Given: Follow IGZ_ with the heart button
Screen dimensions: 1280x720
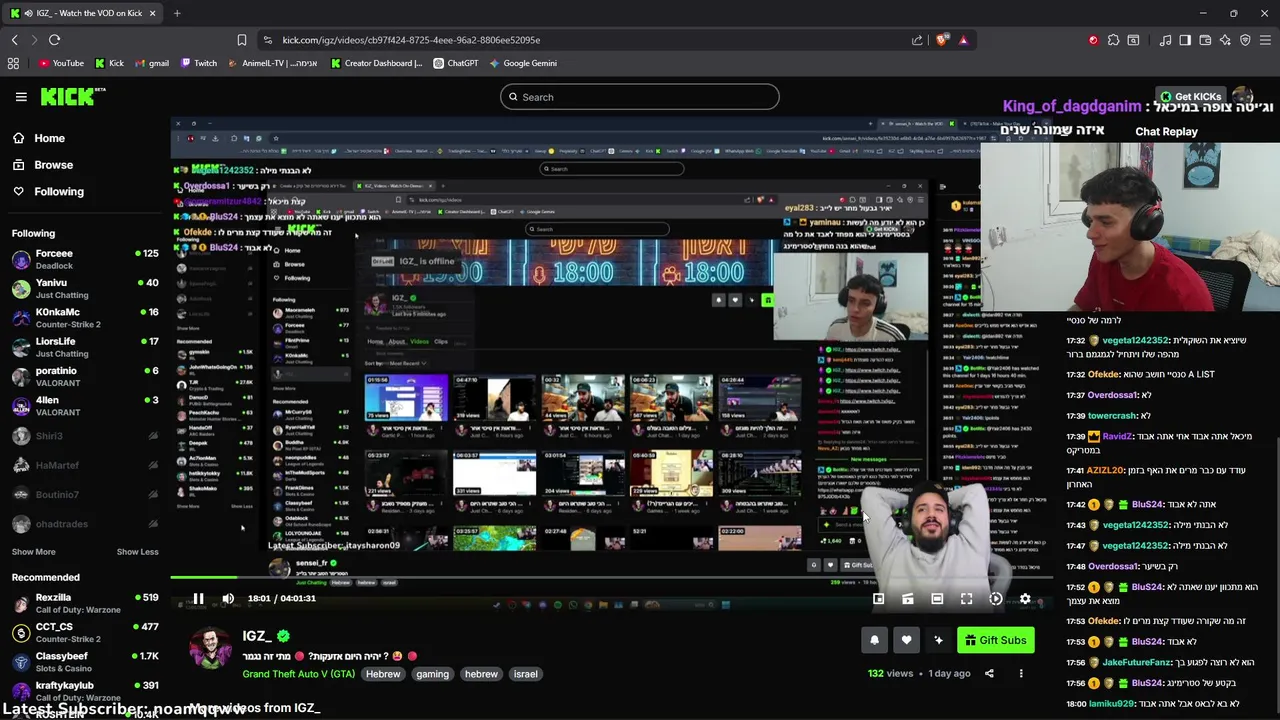Looking at the screenshot, I should pyautogui.click(x=906, y=640).
